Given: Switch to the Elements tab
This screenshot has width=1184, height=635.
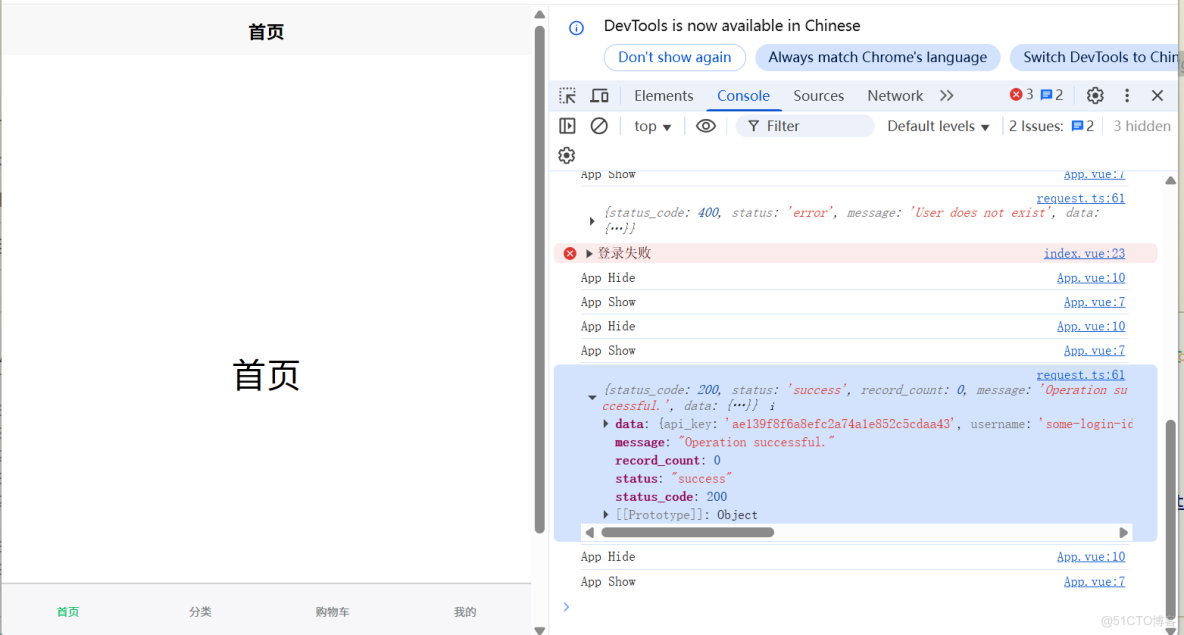Looking at the screenshot, I should 663,95.
